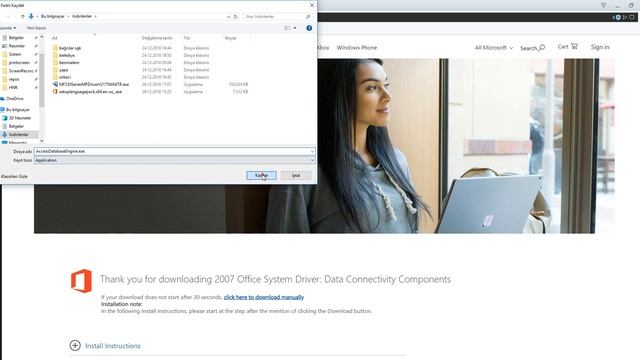Image resolution: width=640 pixels, height=360 pixels.
Task: Open the Cart on the Microsoft page
Action: click(x=568, y=47)
